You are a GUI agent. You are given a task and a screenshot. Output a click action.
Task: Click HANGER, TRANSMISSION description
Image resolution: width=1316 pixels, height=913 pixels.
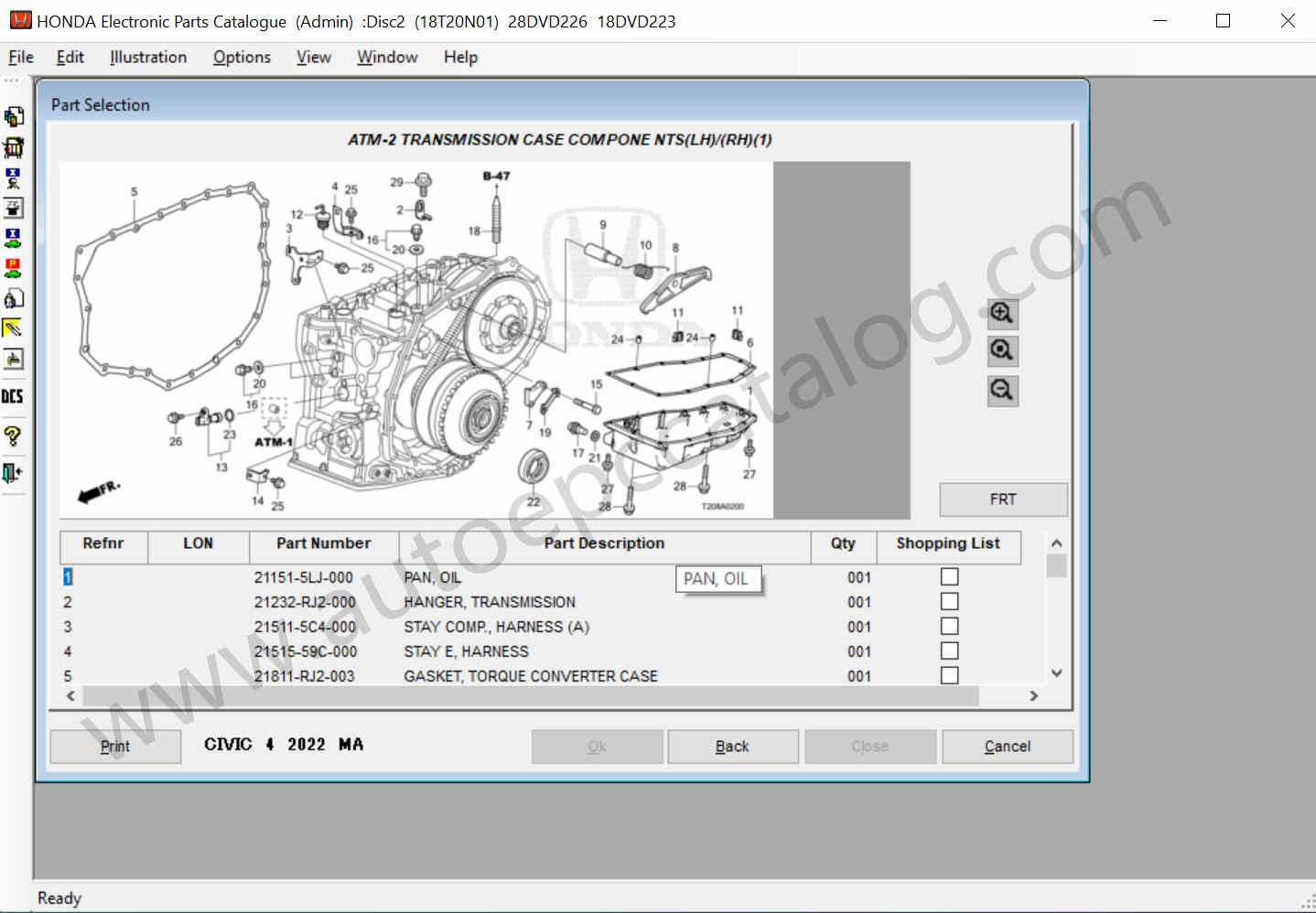click(x=490, y=602)
